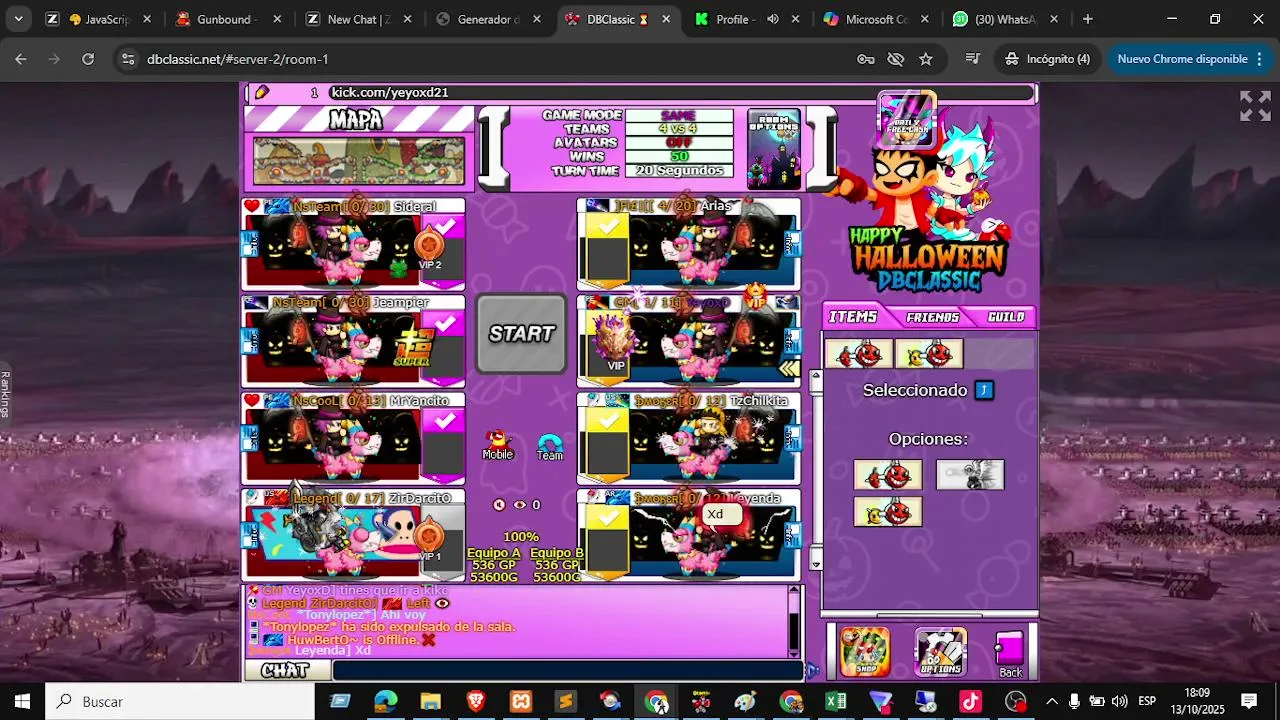Click the VIP 2 badge on Sideral's slot
This screenshot has width=1280, height=720.
[429, 248]
